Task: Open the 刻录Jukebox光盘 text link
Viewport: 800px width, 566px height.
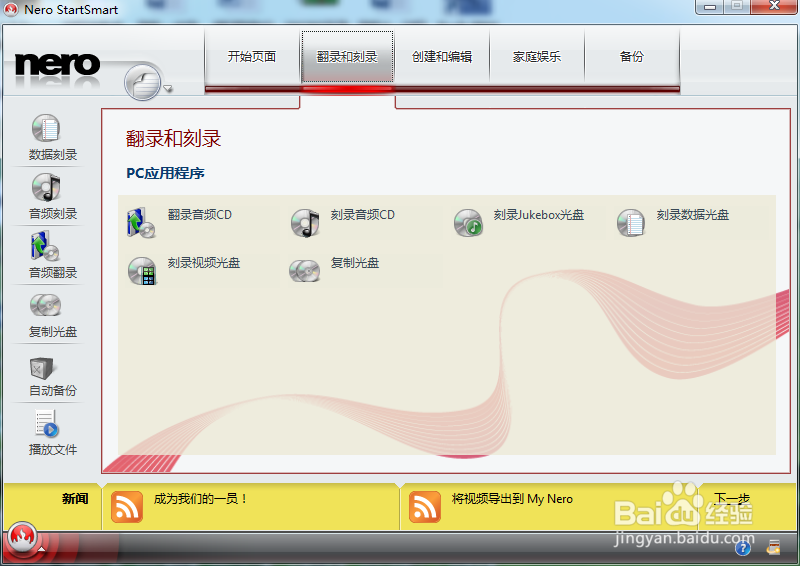Action: click(539, 215)
